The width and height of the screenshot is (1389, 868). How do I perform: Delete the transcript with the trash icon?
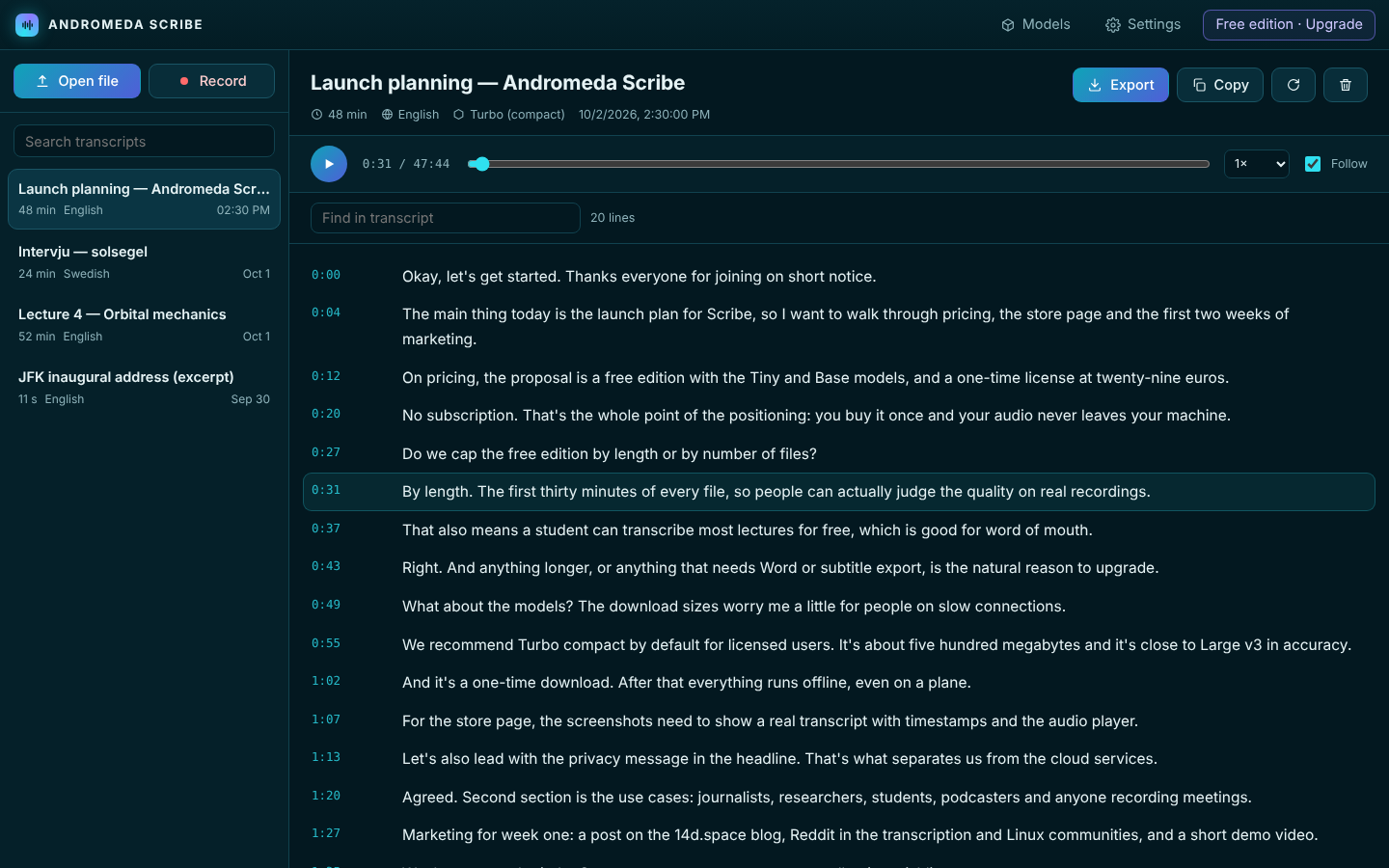pyautogui.click(x=1346, y=85)
